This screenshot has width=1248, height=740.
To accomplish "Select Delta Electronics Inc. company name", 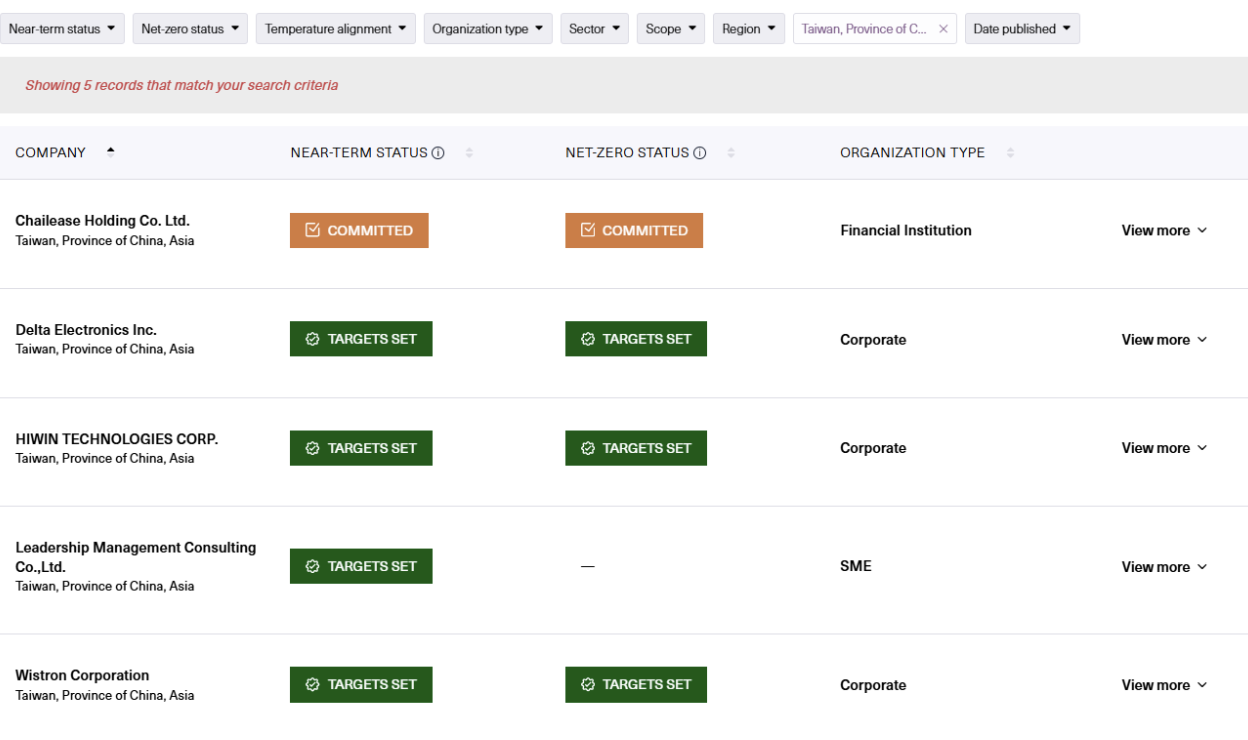I will click(x=86, y=330).
